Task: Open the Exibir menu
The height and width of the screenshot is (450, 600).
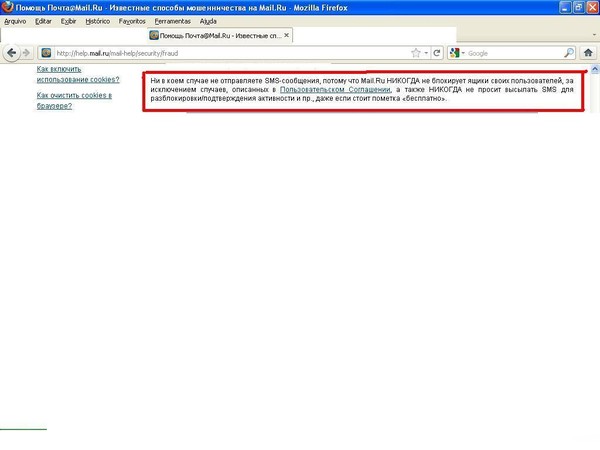Action: pos(68,21)
